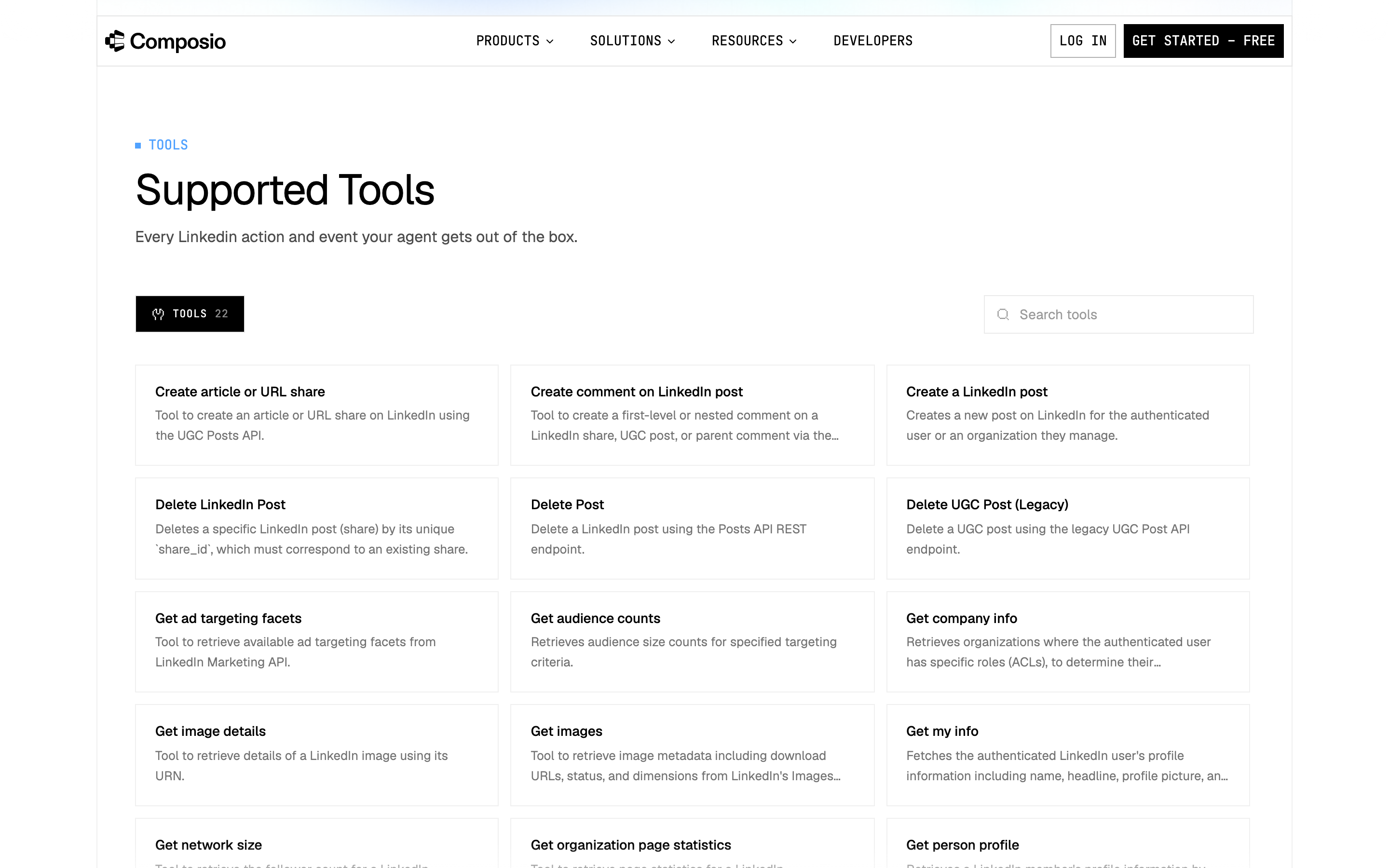Click description 'Retrieves organizations where the authenticated user'
This screenshot has height=868, width=1389.
1059,651
